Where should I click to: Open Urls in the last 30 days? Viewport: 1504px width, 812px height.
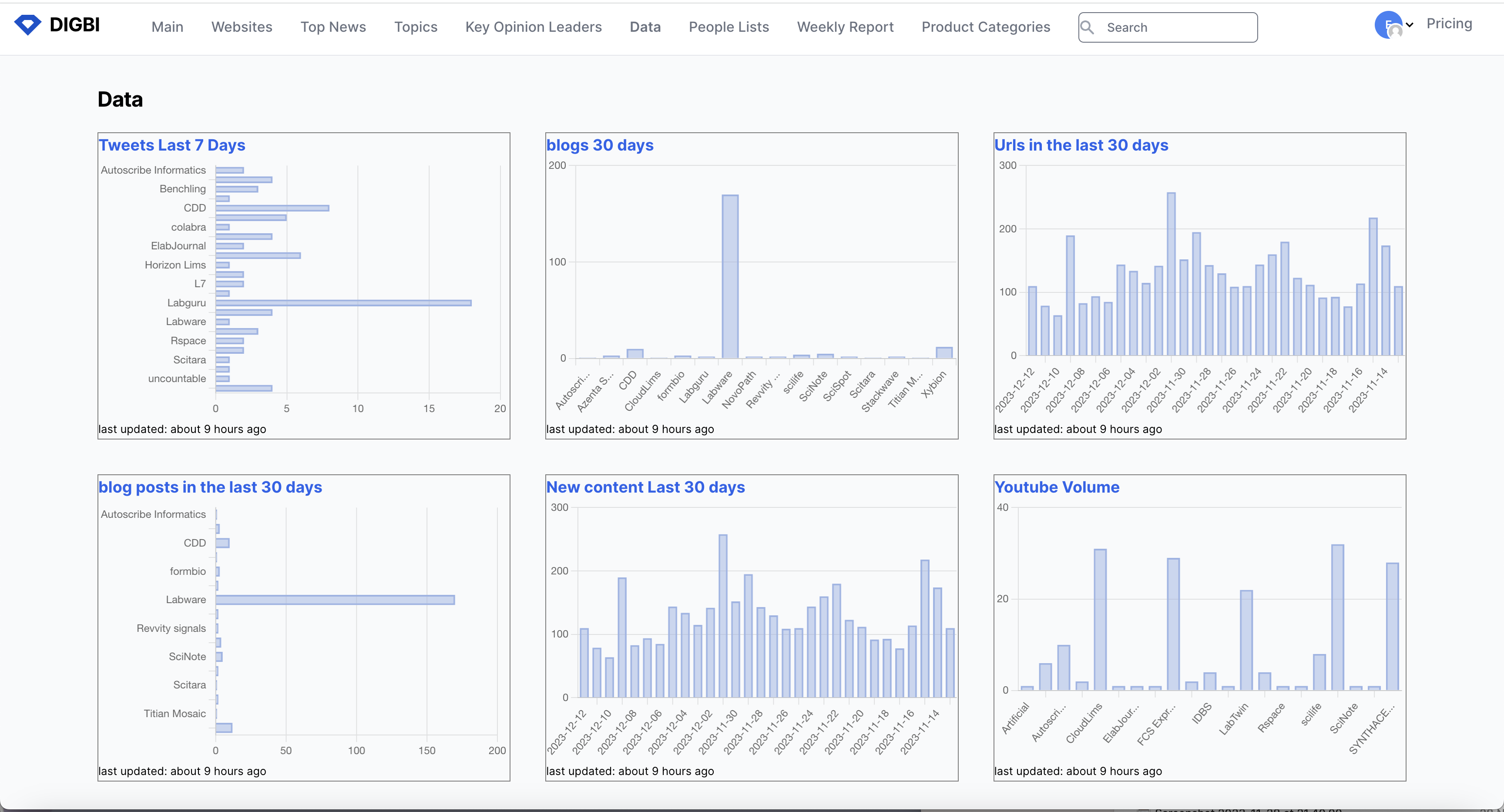click(x=1081, y=145)
